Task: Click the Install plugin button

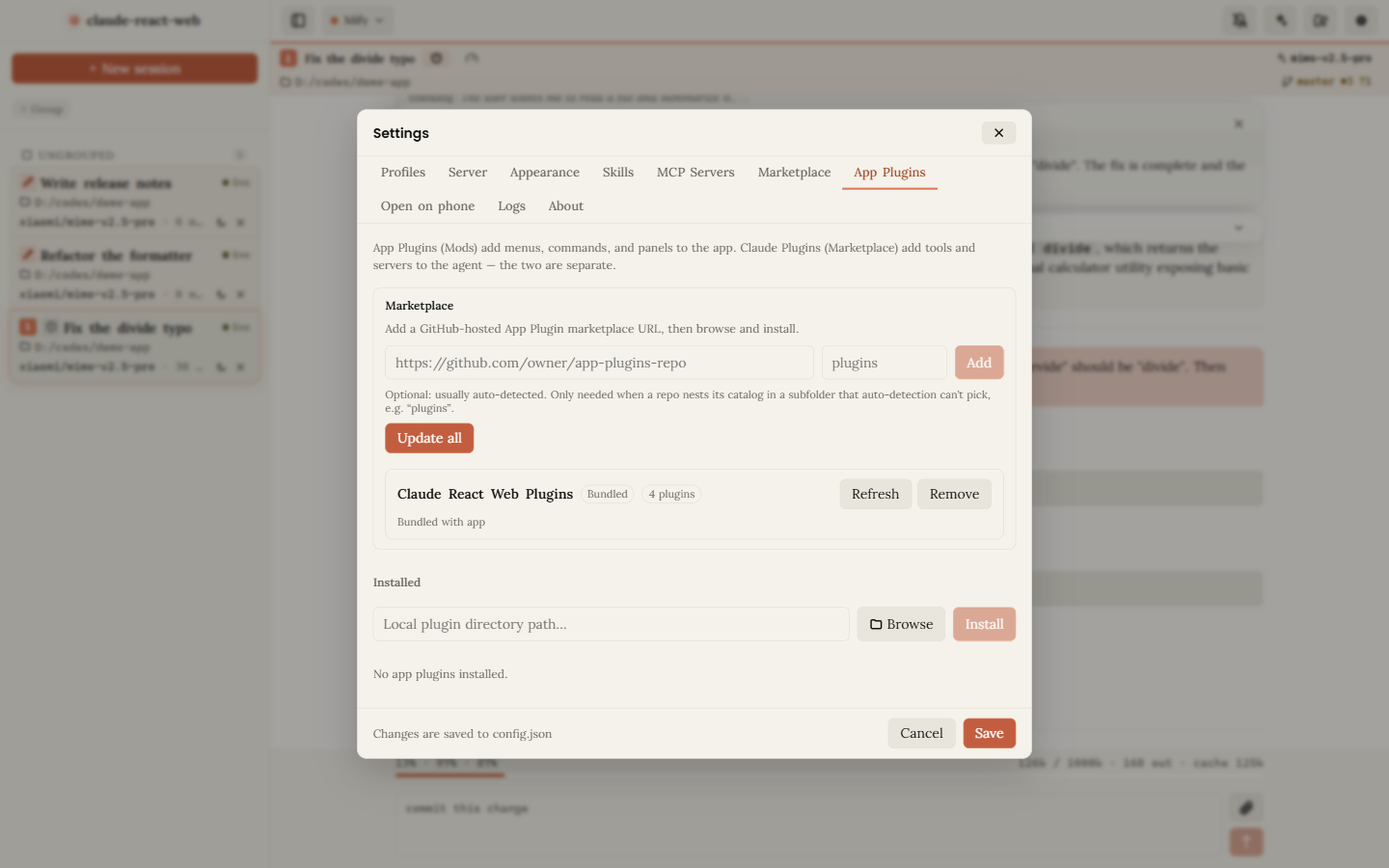Action: tap(984, 624)
